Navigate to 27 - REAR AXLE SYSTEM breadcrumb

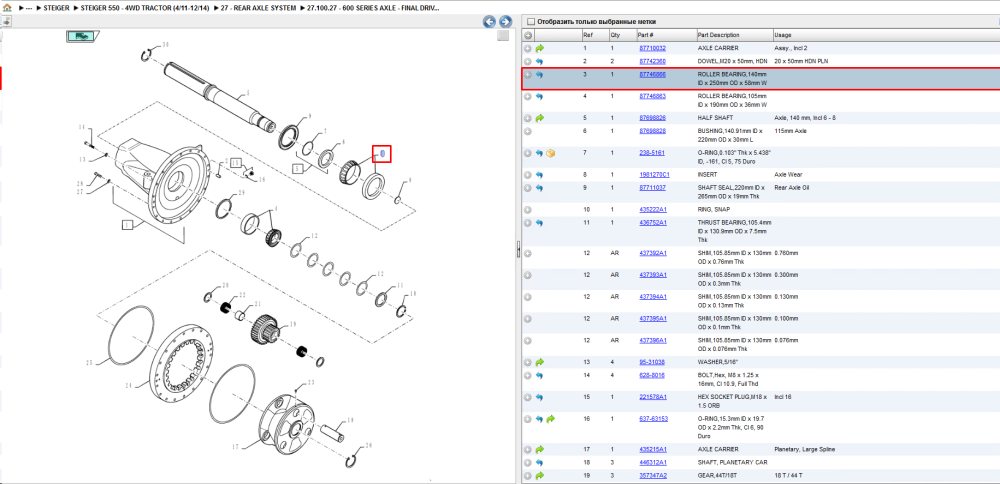pos(258,8)
